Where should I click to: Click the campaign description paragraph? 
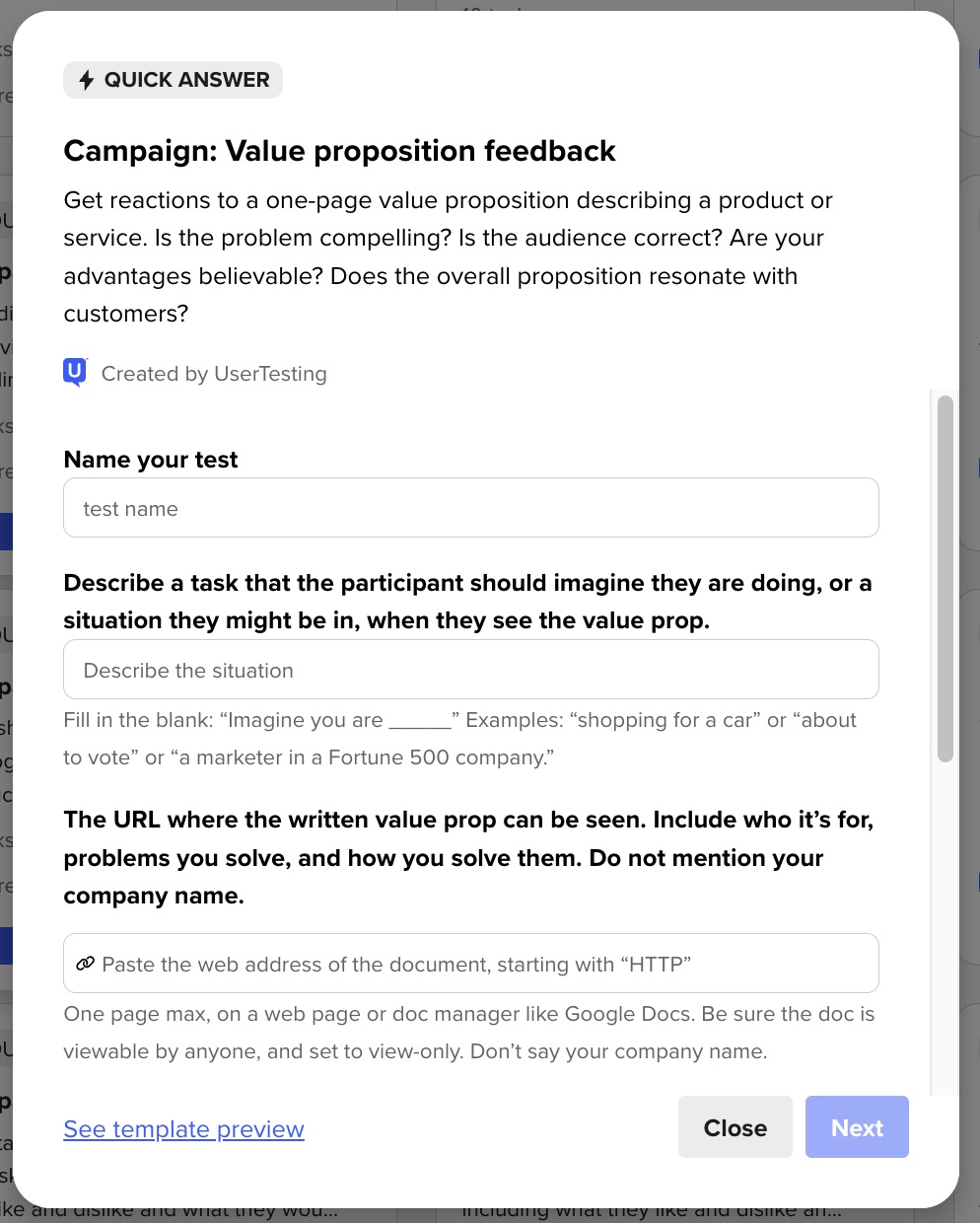coord(448,256)
